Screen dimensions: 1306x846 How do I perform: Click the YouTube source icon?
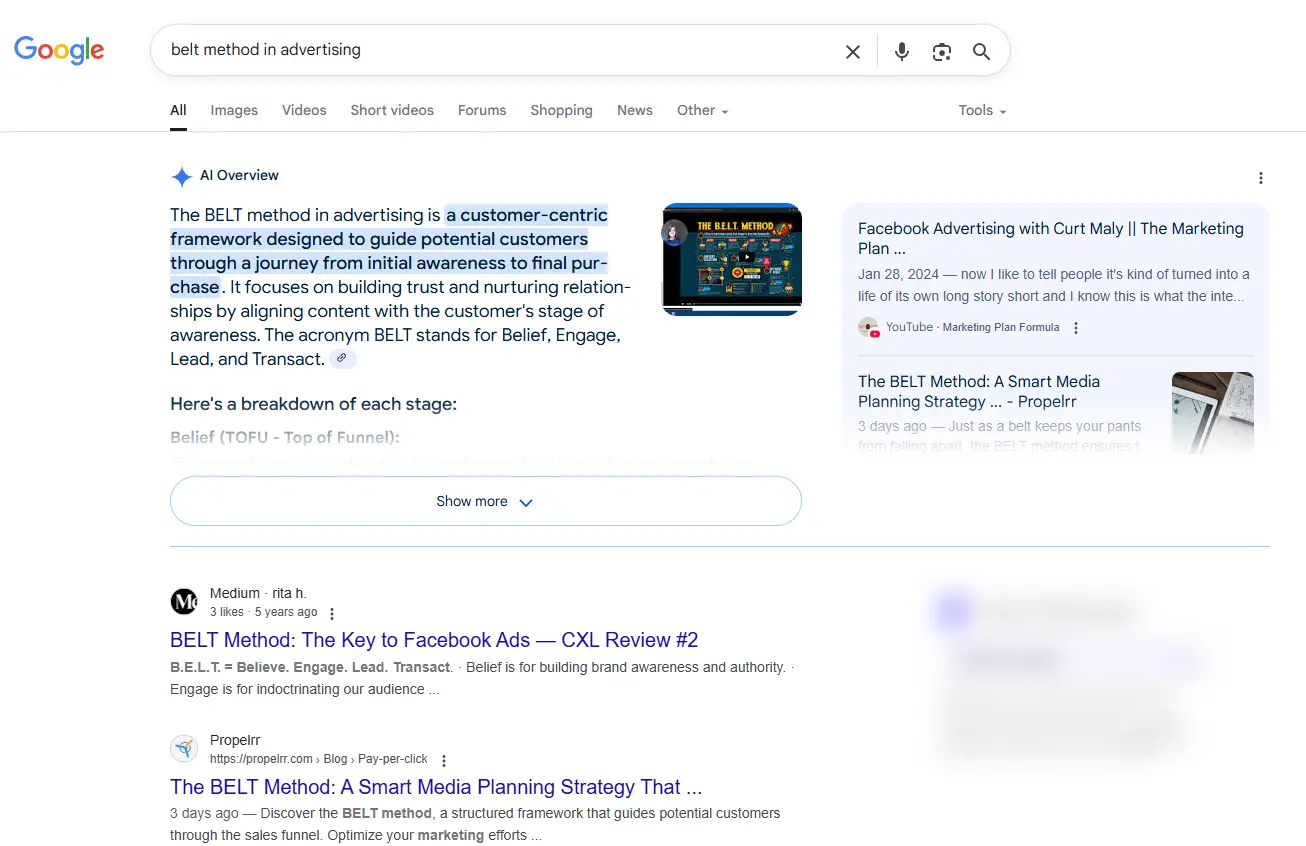pyautogui.click(x=868, y=327)
